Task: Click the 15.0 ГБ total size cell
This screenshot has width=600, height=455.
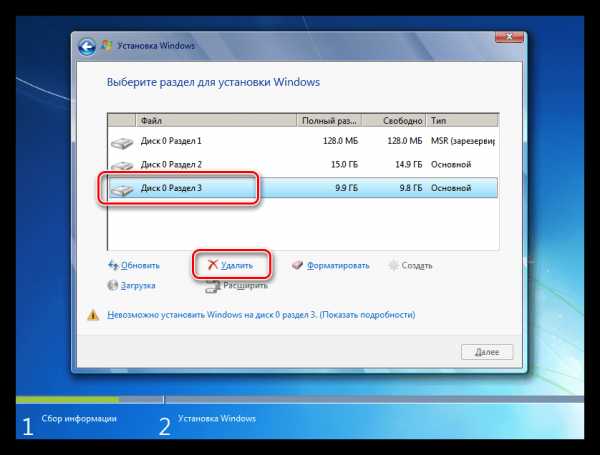Action: tap(344, 165)
